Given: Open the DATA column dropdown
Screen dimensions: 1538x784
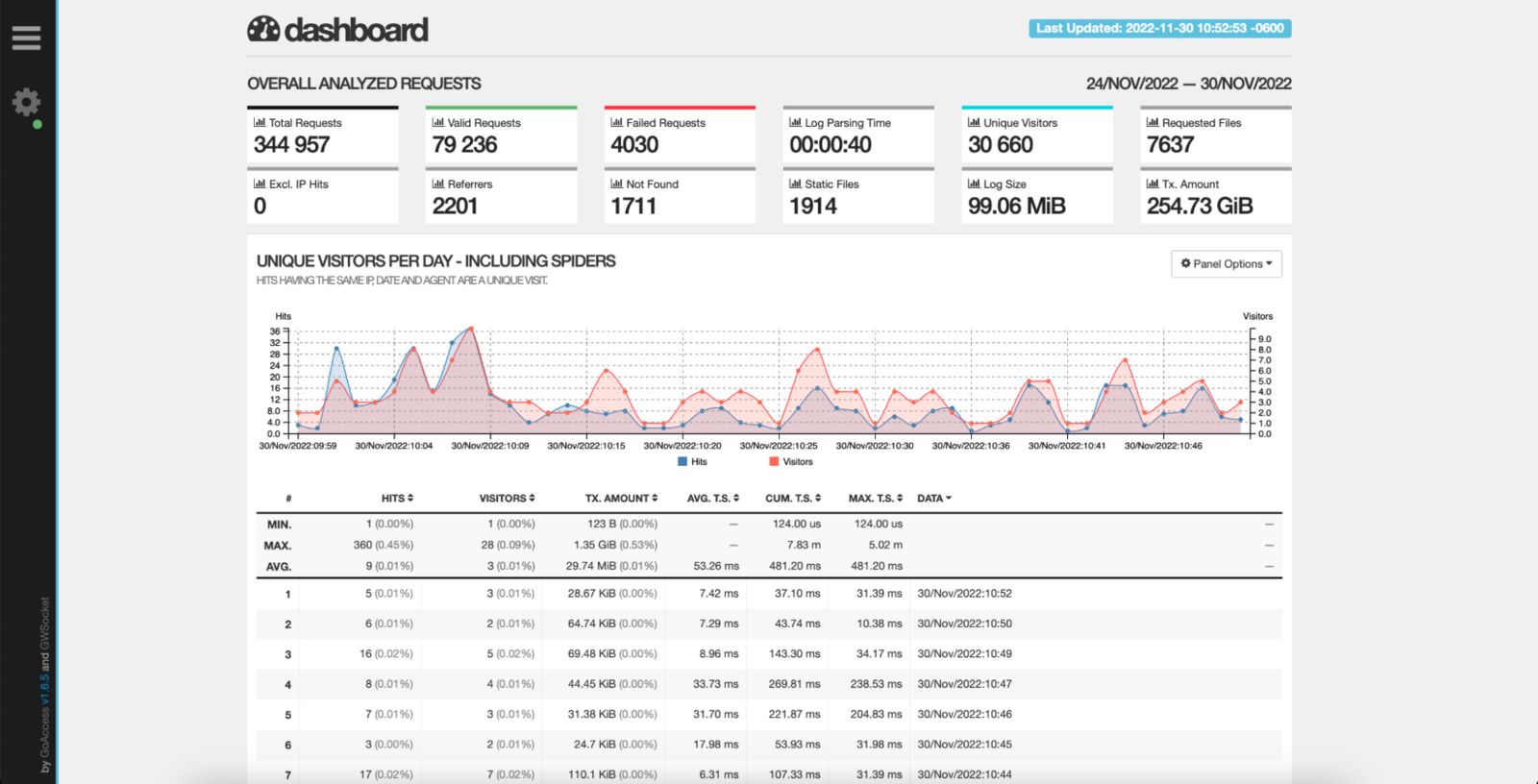Looking at the screenshot, I should [933, 498].
